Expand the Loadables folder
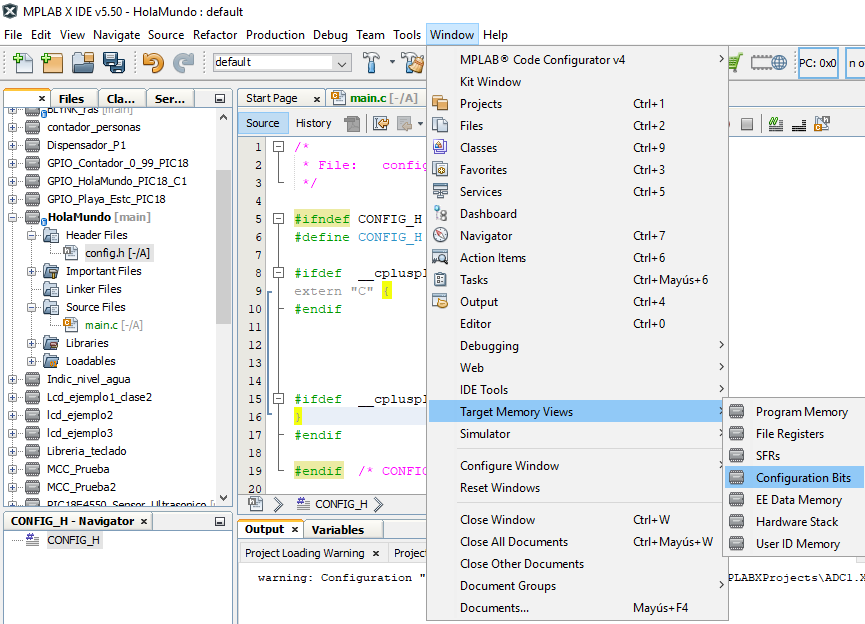865x624 pixels. 31,361
